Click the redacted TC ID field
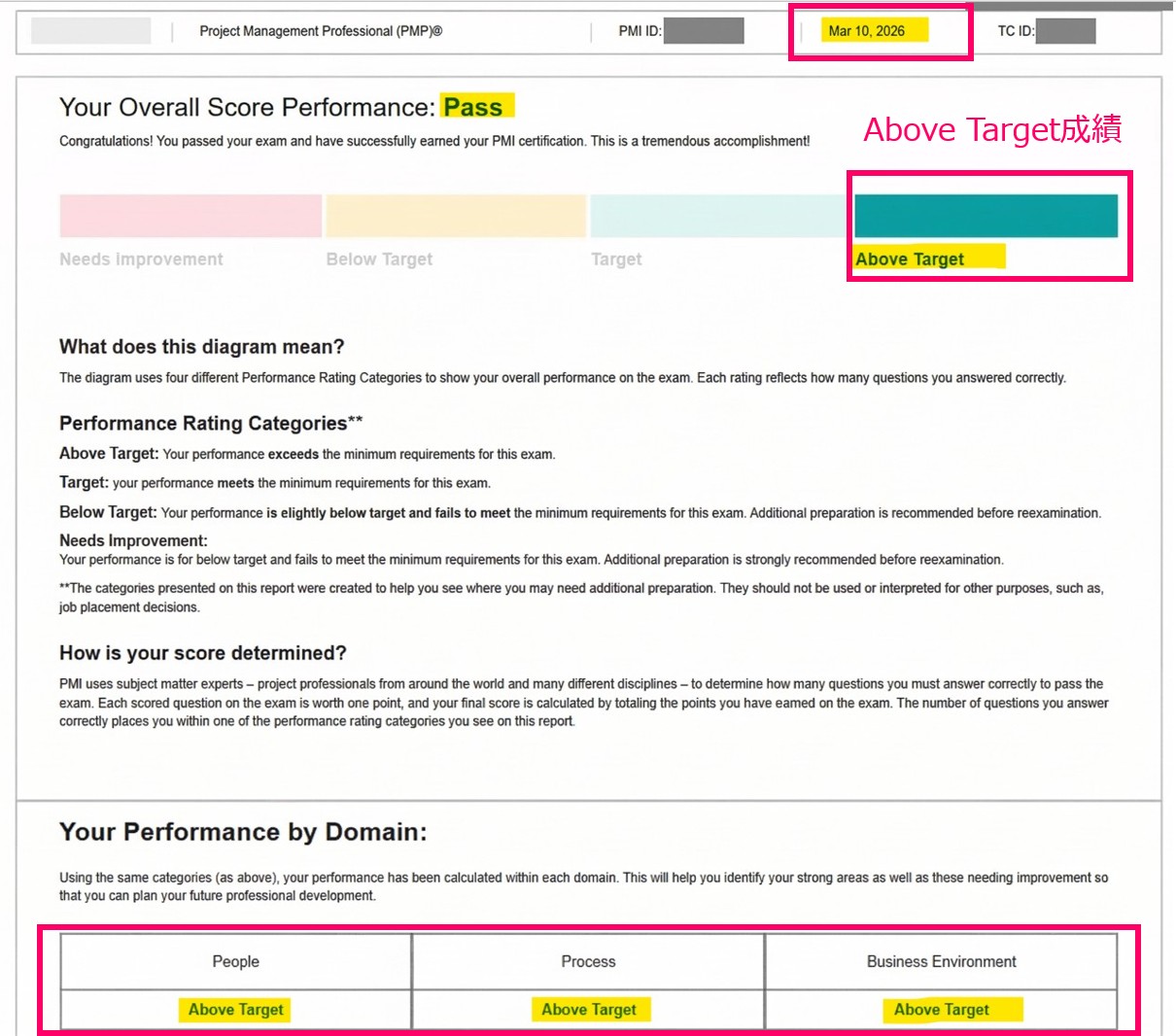The height and width of the screenshot is (1036, 1176). (x=1065, y=31)
